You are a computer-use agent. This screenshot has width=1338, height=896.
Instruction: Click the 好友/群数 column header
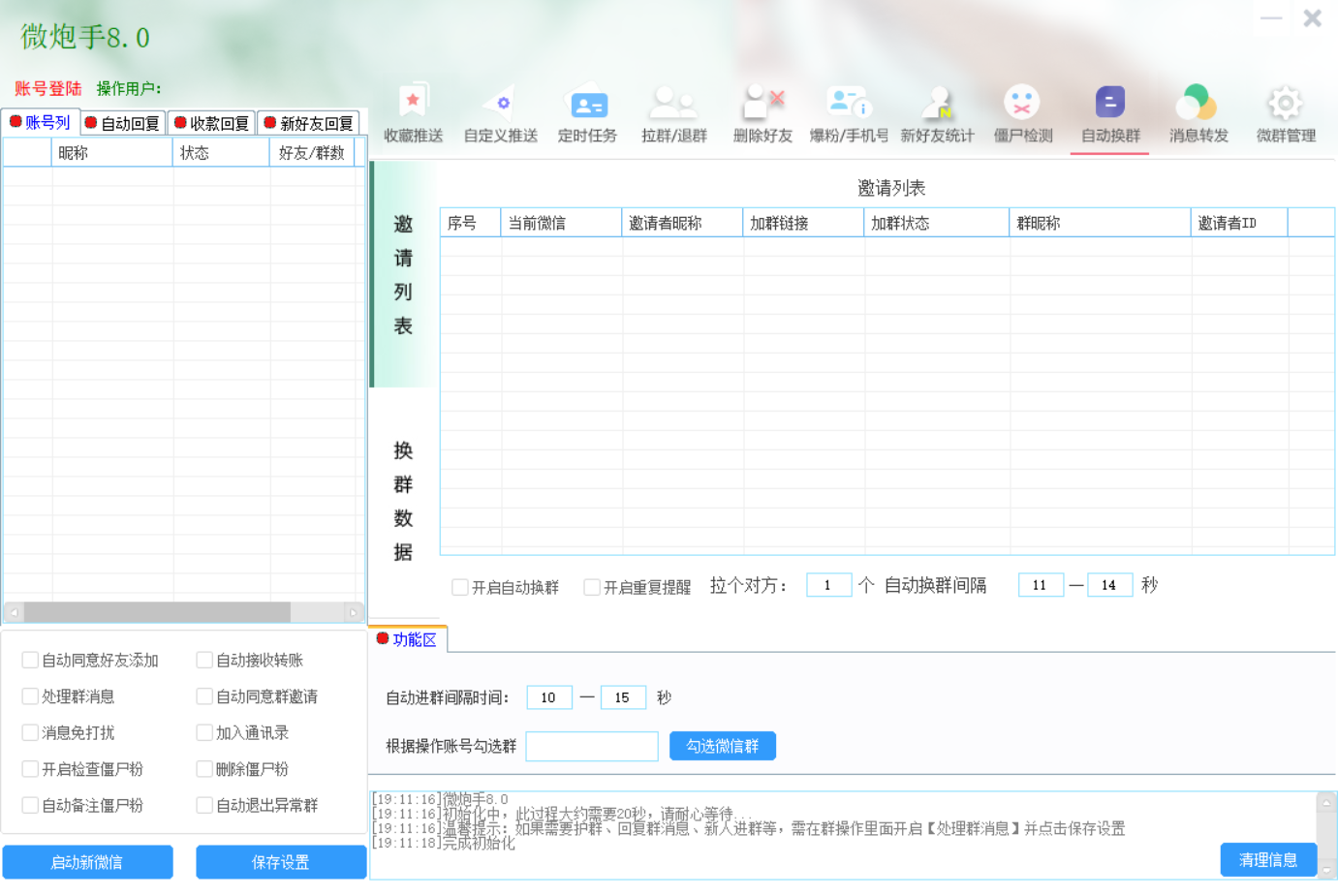click(x=312, y=153)
